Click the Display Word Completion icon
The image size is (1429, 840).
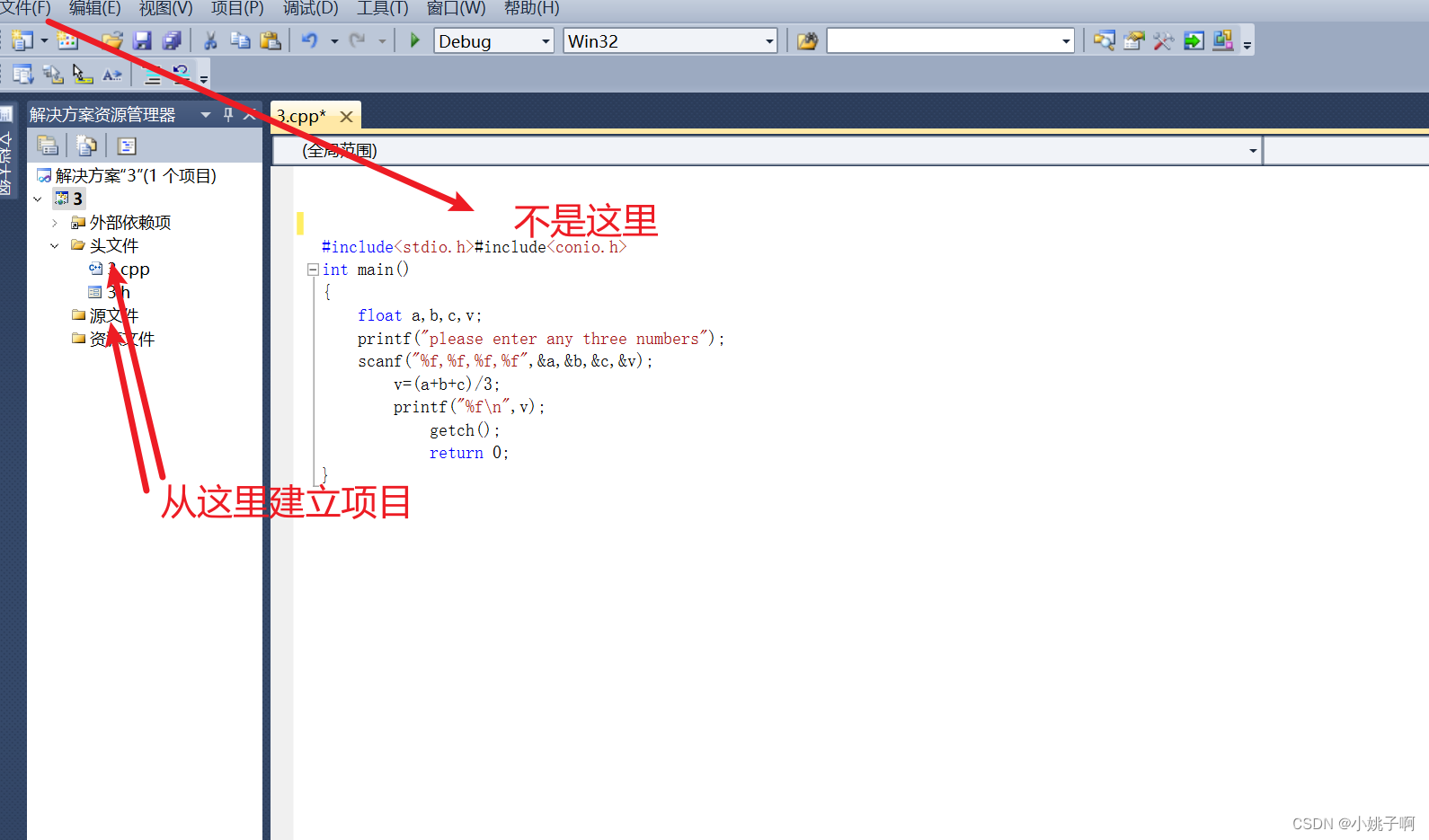click(x=112, y=75)
